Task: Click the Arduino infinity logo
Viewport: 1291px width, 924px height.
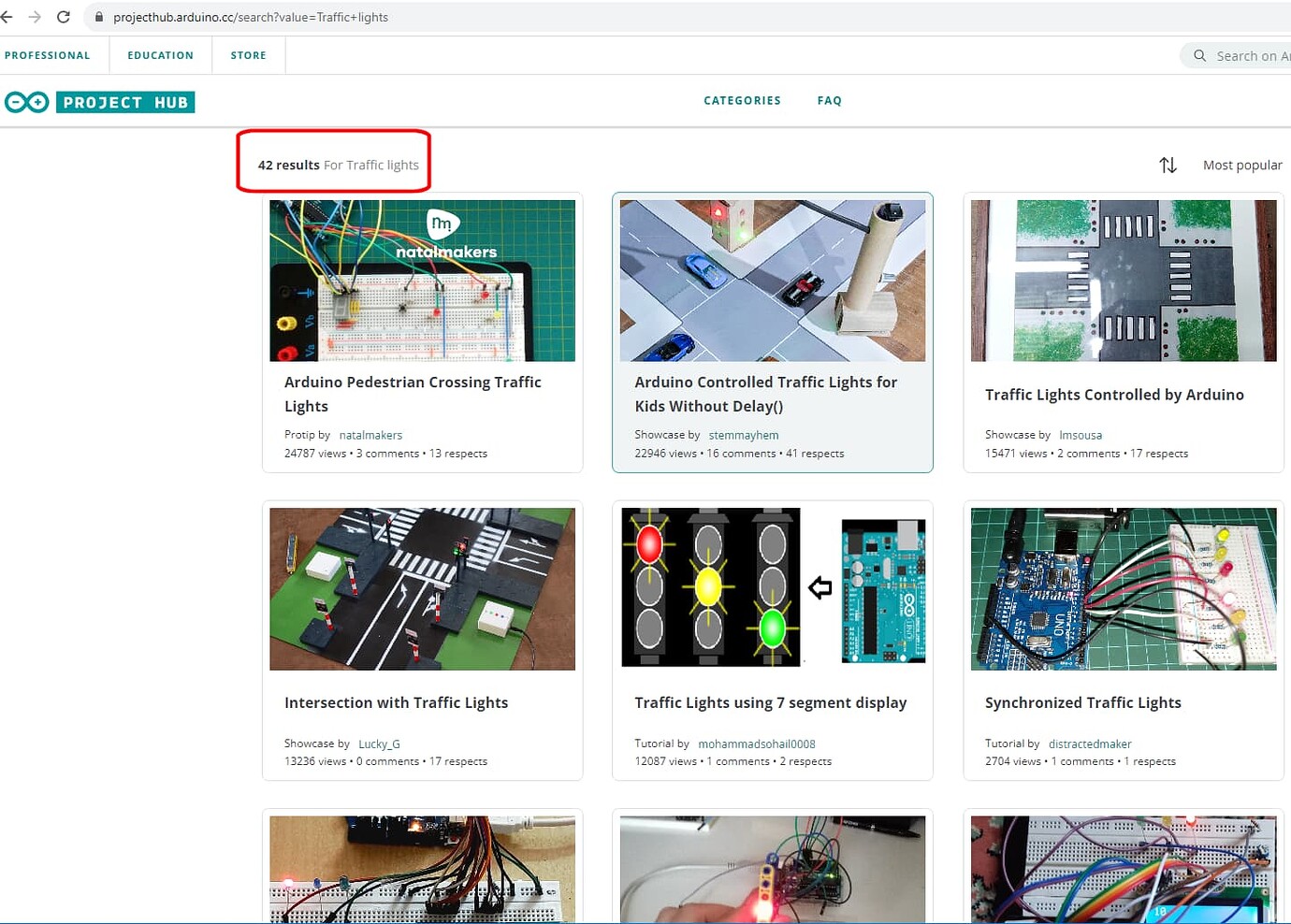Action: pos(26,102)
